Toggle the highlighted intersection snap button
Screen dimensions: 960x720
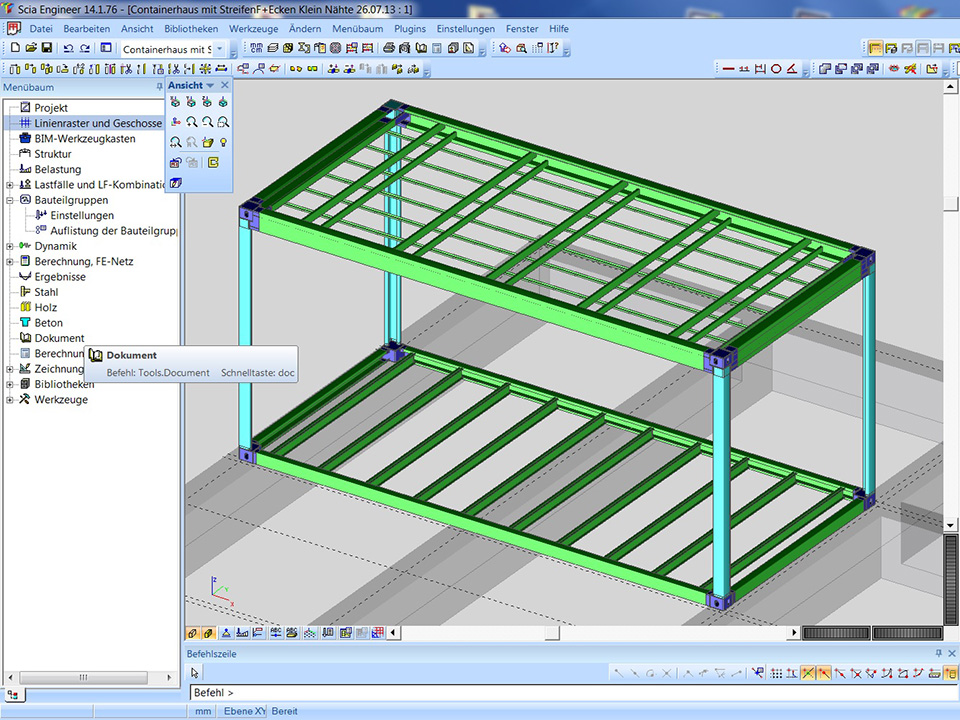(808, 673)
